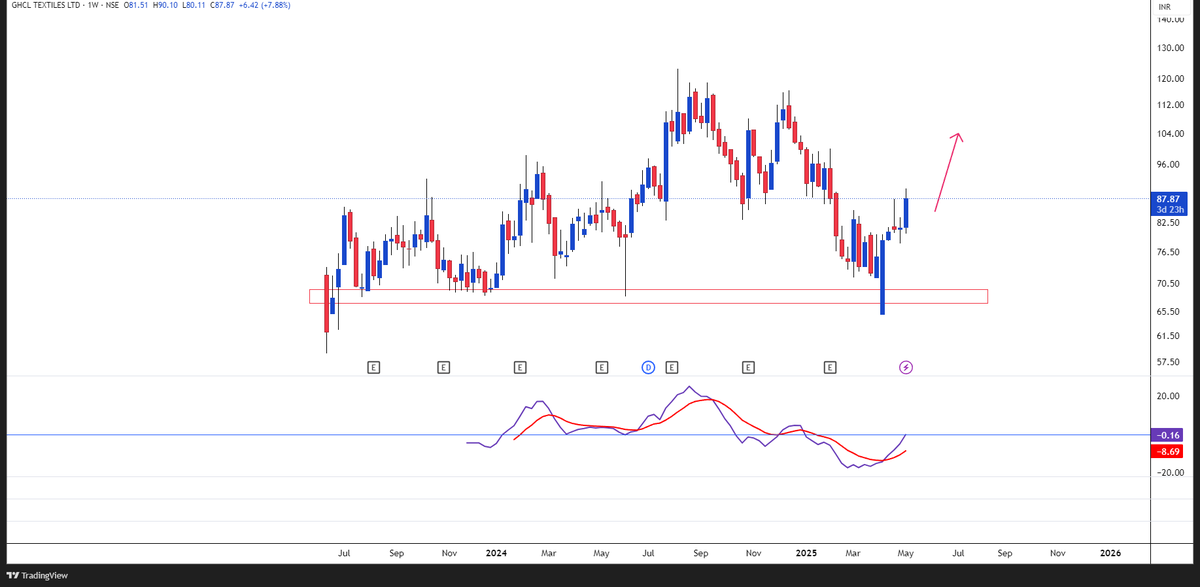
Task: Click the 70.50 price axis label
Action: (x=1168, y=284)
